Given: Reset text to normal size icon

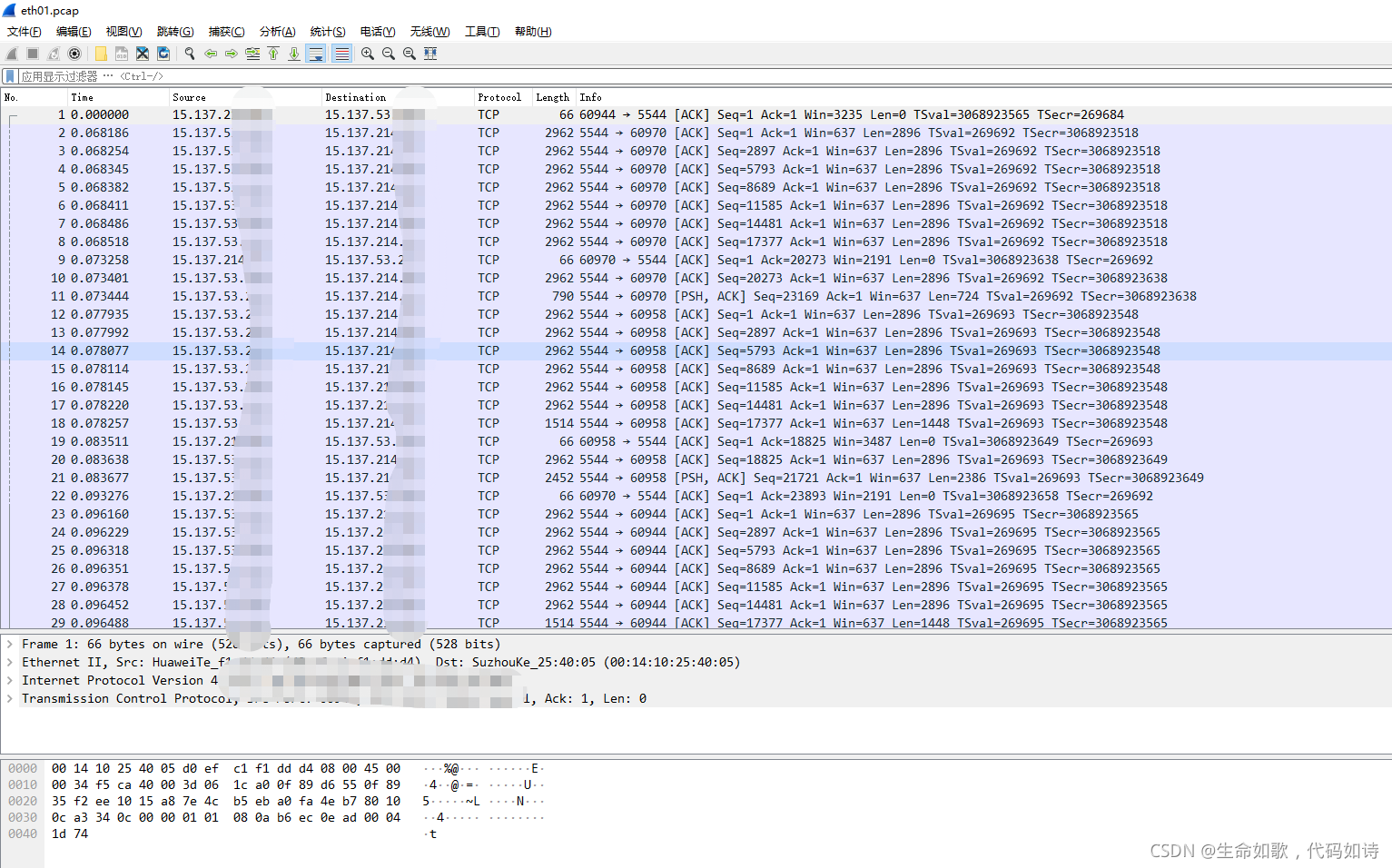Looking at the screenshot, I should point(410,54).
